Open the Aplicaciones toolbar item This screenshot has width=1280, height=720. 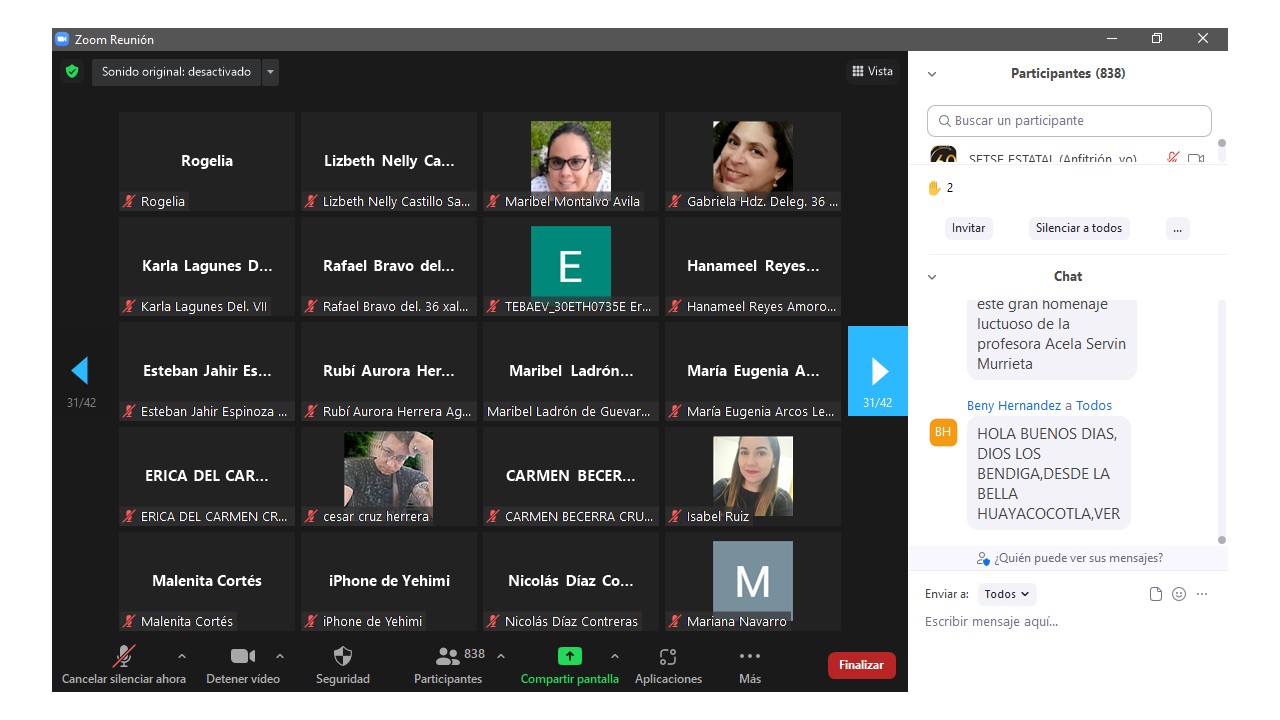pyautogui.click(x=668, y=666)
